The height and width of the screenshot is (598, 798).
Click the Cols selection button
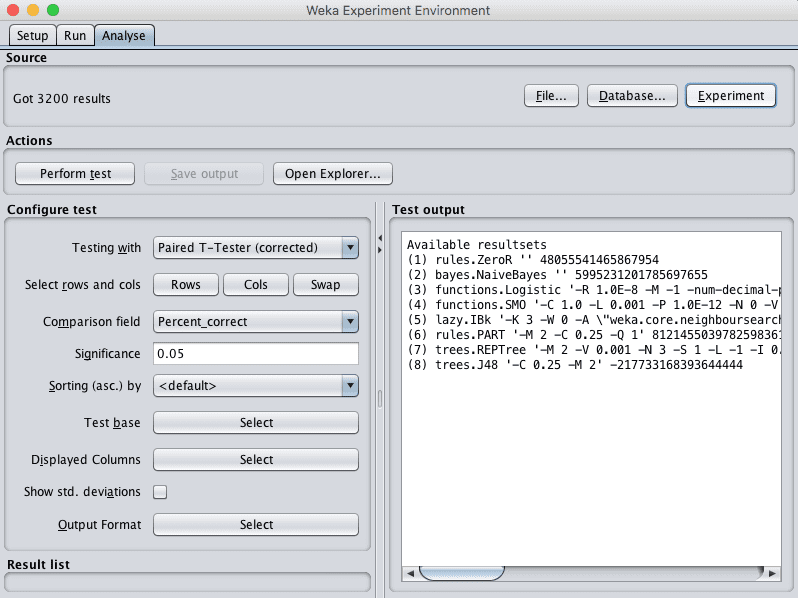click(255, 284)
